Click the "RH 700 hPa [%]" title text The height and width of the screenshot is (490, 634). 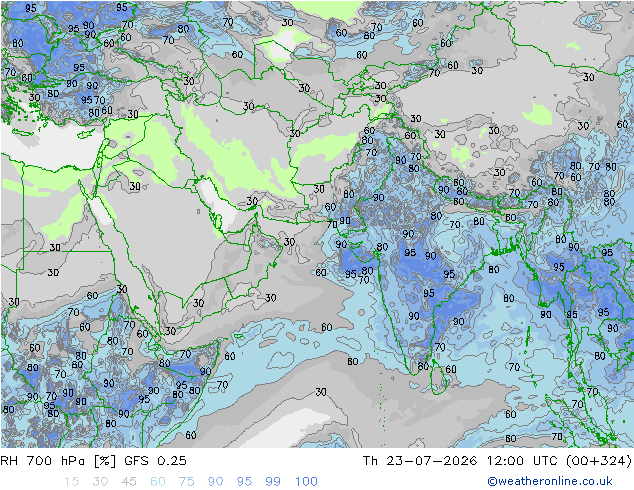[58, 461]
